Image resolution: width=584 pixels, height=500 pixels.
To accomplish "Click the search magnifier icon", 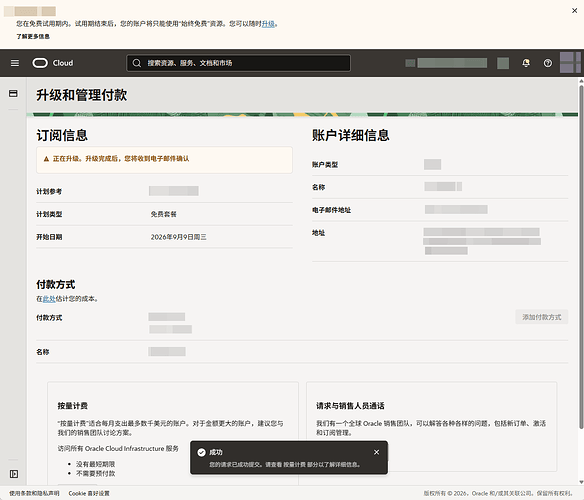I will coord(137,63).
